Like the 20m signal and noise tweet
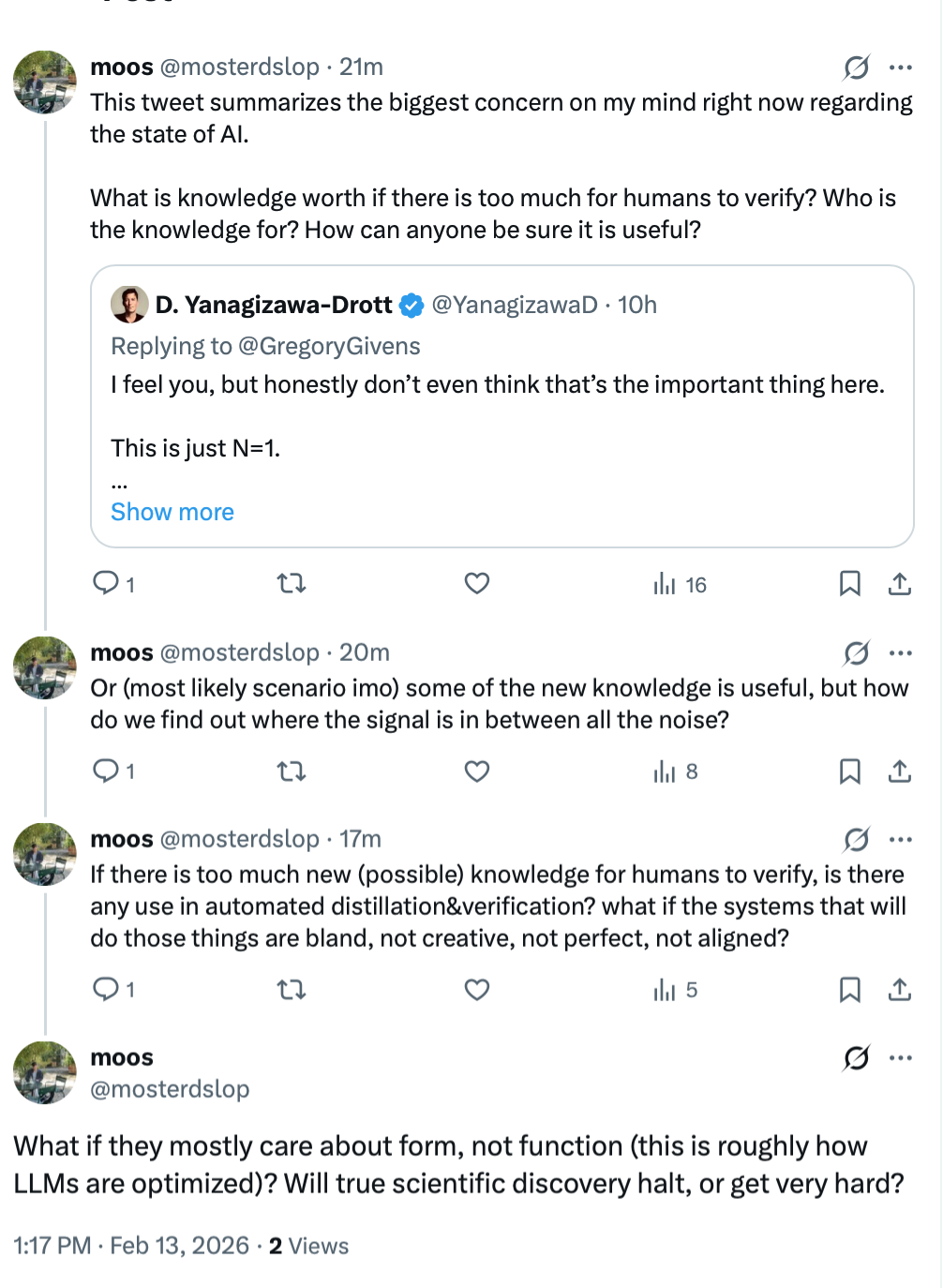The image size is (943, 1288). click(x=477, y=771)
